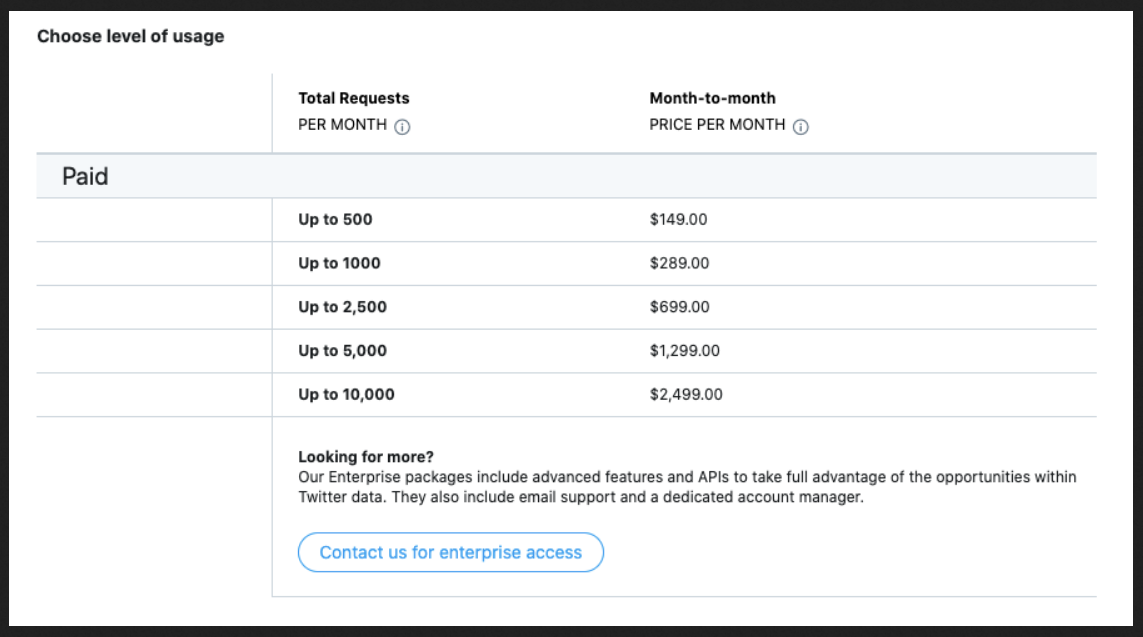Click the $289.00 monthly price

679,263
